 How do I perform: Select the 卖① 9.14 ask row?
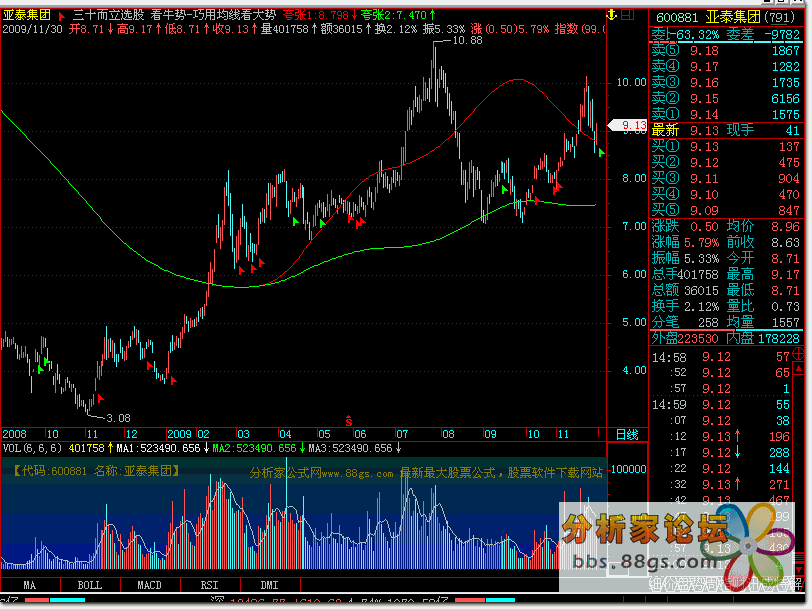727,115
